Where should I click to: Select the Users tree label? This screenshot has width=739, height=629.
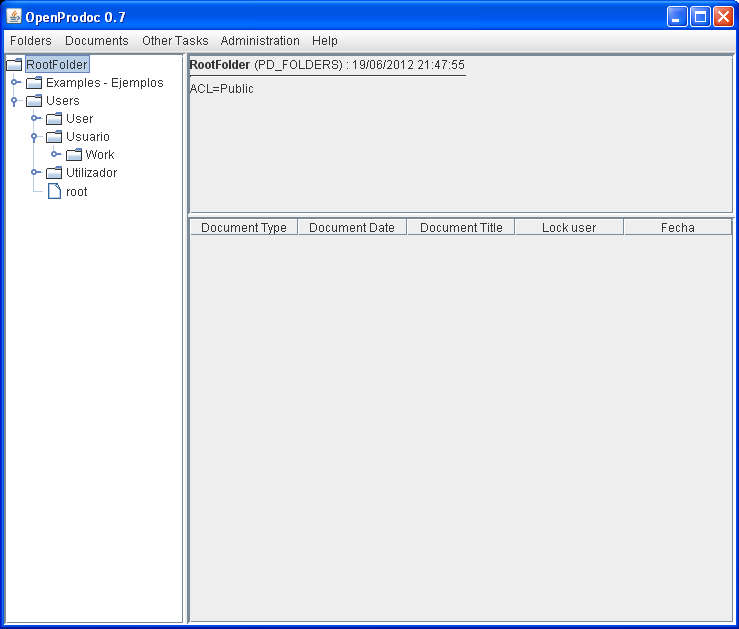(x=63, y=101)
